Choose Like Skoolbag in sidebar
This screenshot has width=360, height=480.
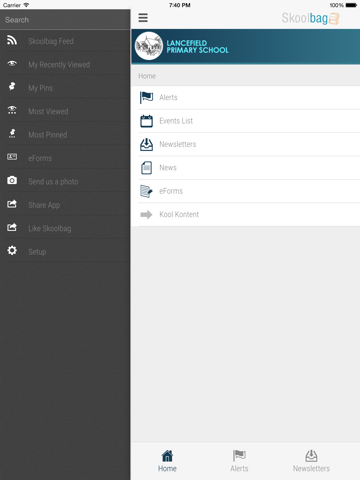[65, 228]
